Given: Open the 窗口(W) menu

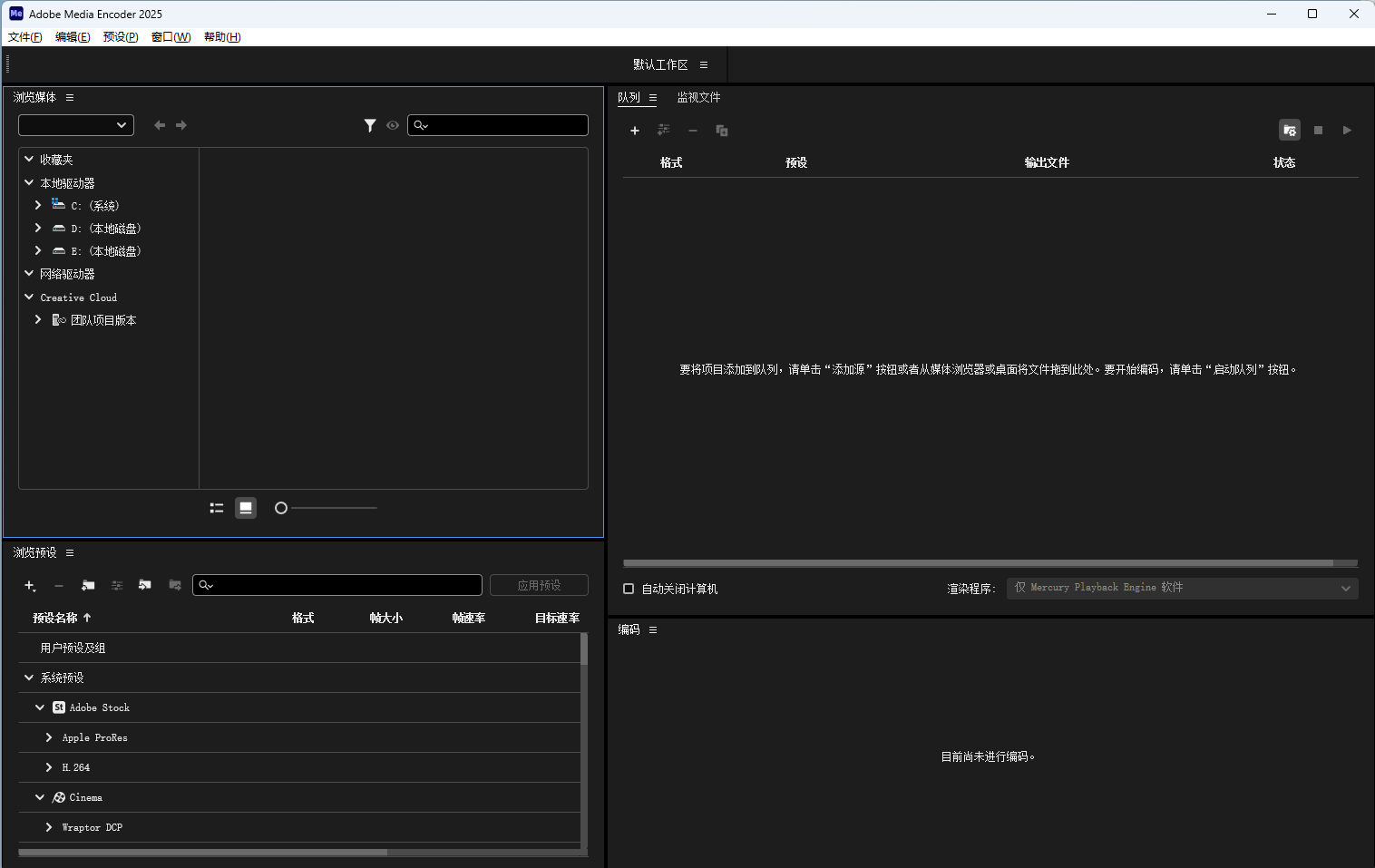Looking at the screenshot, I should tap(171, 37).
